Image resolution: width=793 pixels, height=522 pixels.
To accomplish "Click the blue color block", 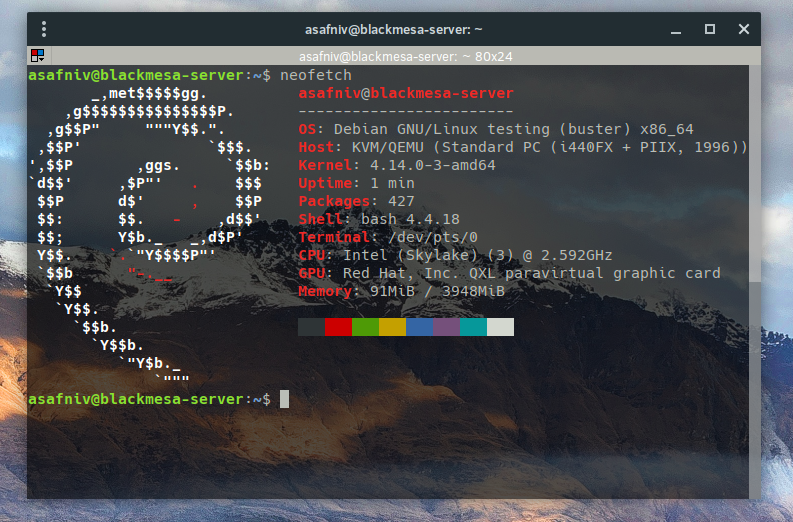I will click(419, 327).
